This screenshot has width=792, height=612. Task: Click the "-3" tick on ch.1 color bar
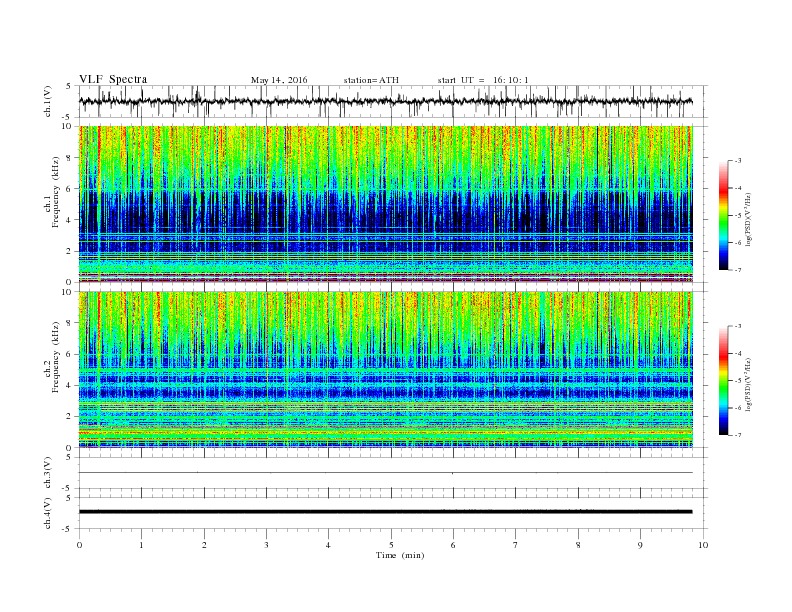coord(737,161)
